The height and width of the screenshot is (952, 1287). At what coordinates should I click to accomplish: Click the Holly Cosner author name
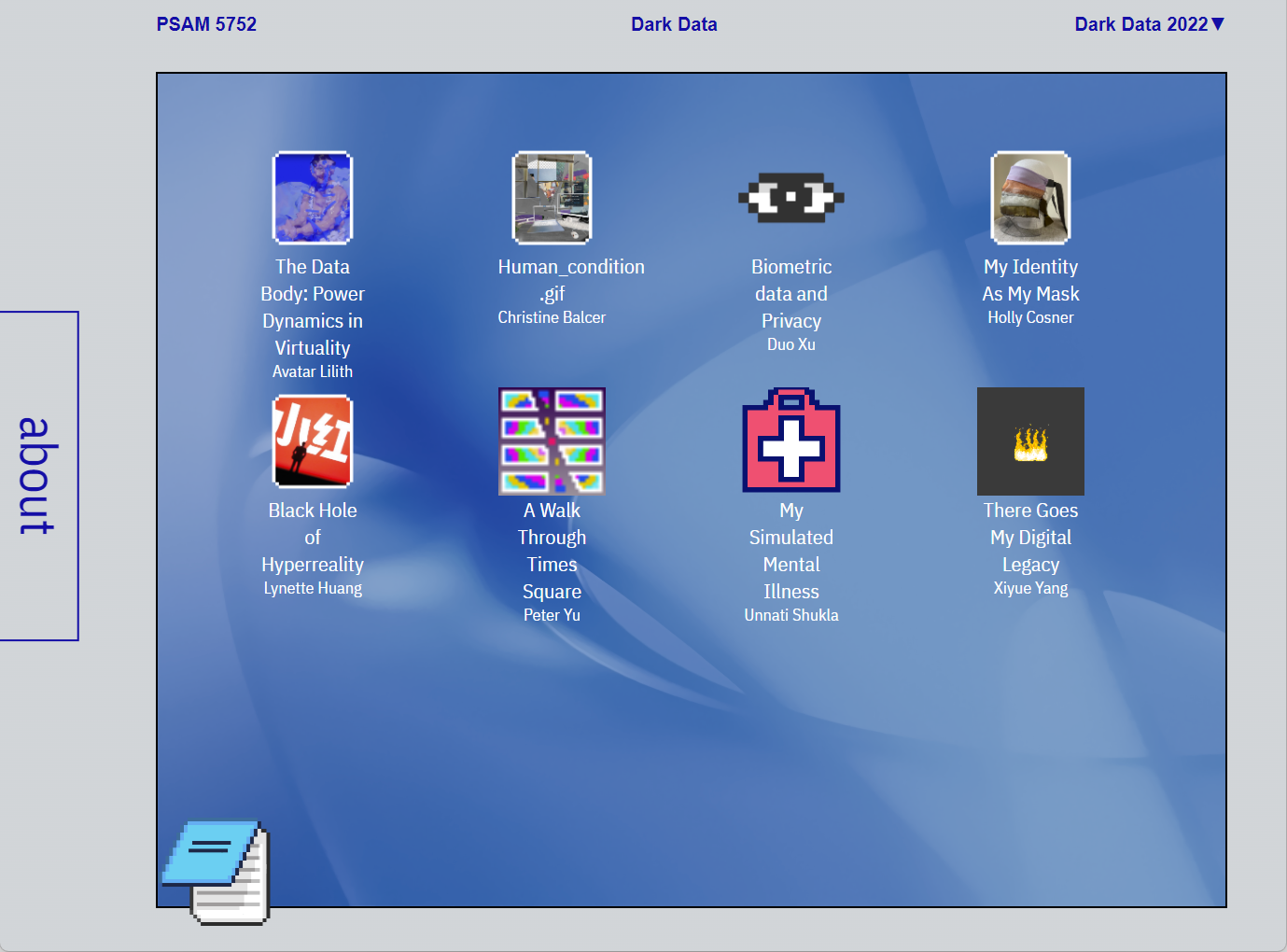[x=1030, y=317]
